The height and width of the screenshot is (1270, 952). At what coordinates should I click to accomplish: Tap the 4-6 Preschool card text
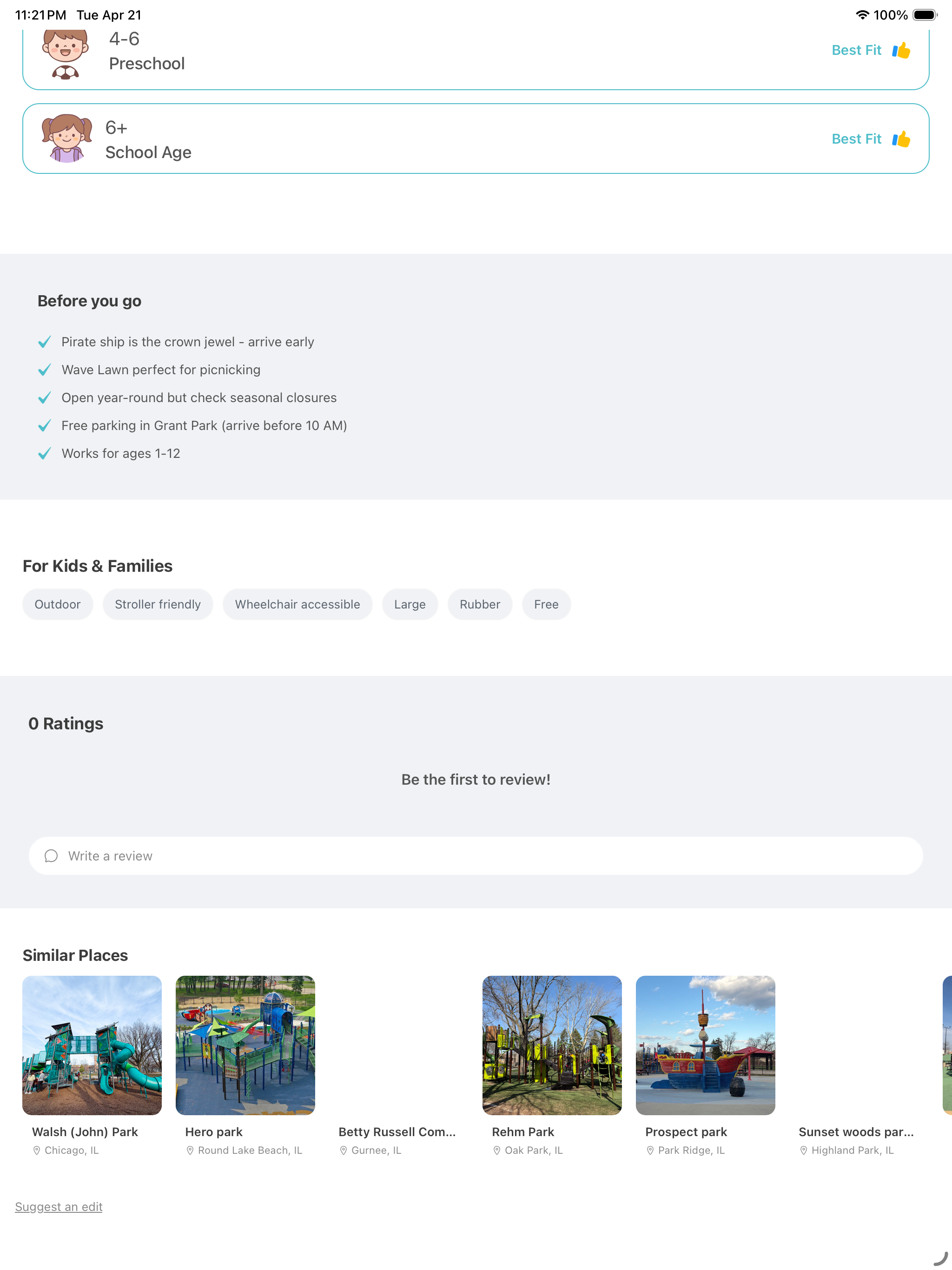coord(147,51)
